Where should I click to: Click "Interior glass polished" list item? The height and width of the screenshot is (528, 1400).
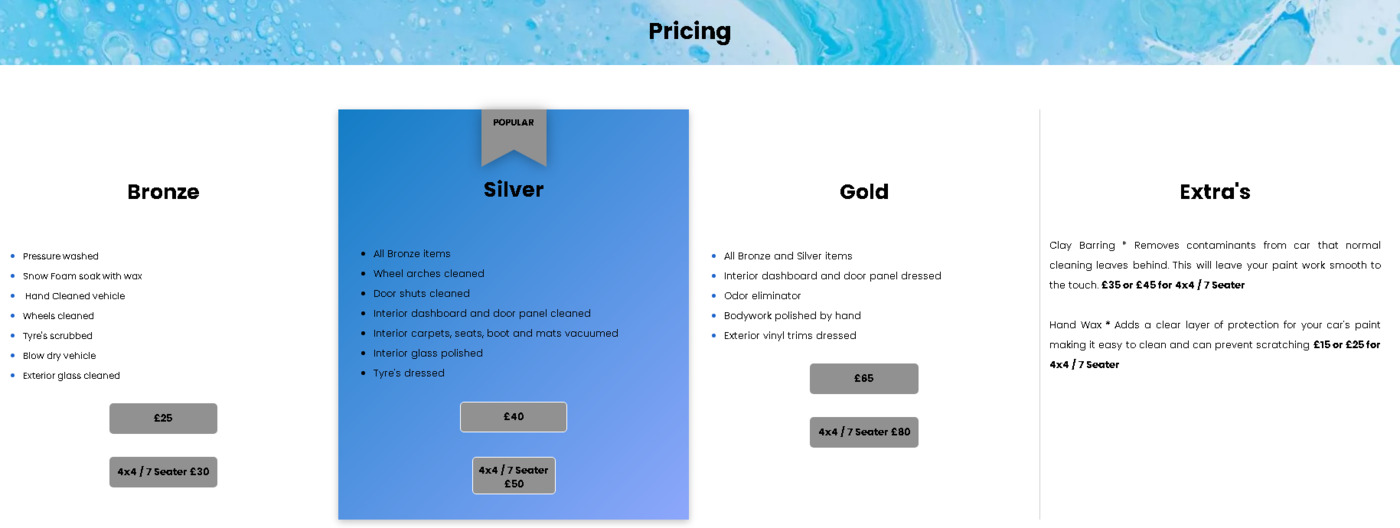428,353
